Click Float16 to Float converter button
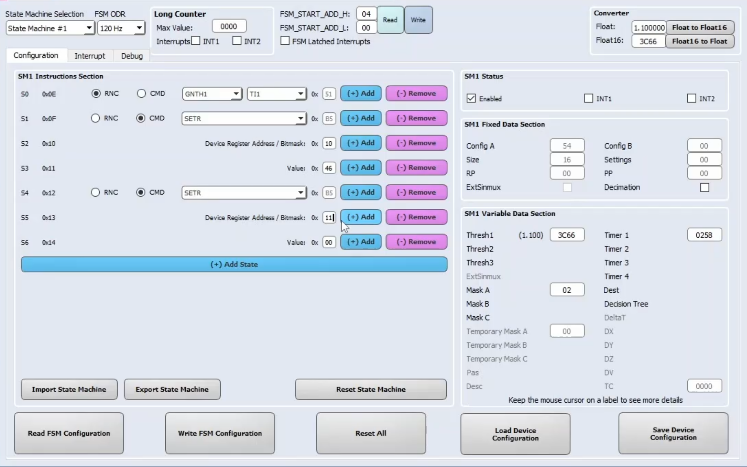Viewport: 747px width, 467px height. pos(699,41)
